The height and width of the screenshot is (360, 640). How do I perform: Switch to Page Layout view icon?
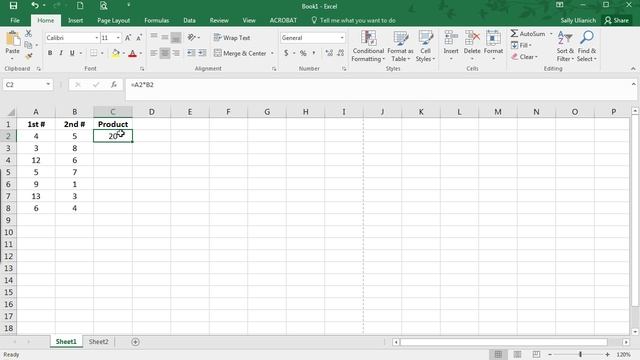coord(517,354)
